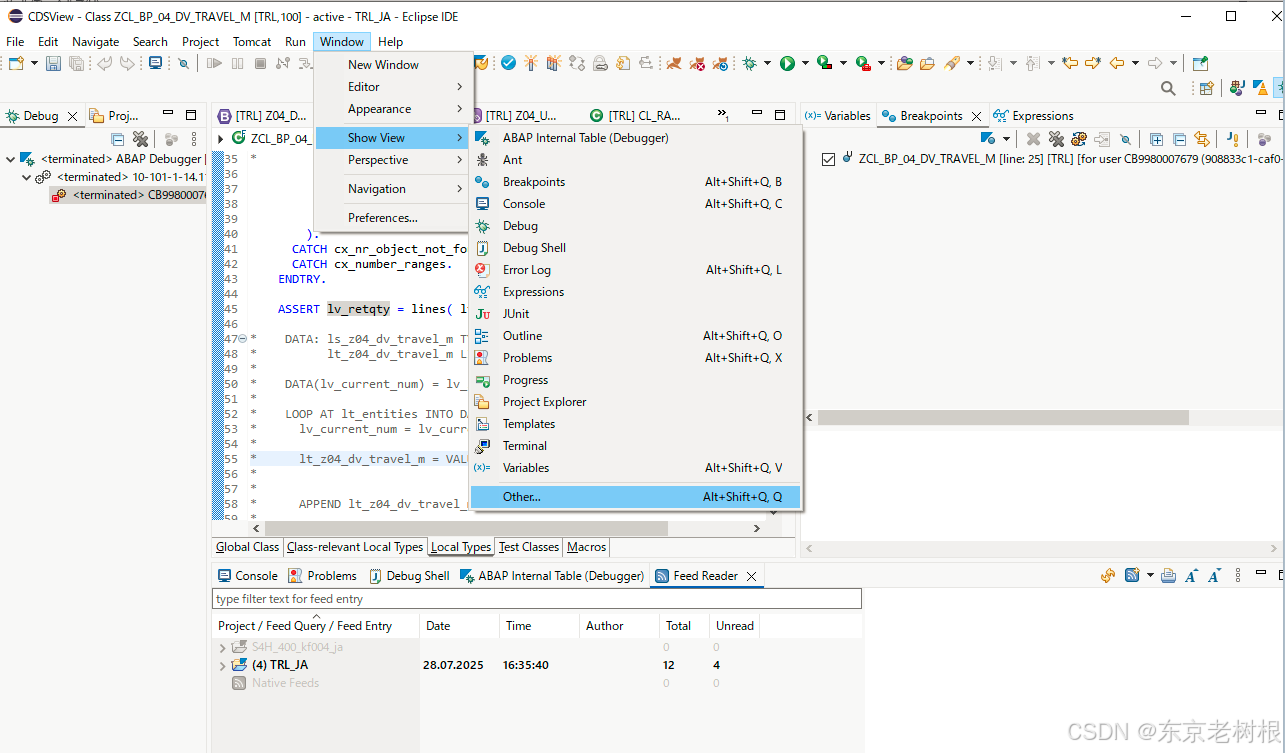Click the Suspend debug toolbar icon
Viewport: 1285px width, 753px height.
coord(237,63)
